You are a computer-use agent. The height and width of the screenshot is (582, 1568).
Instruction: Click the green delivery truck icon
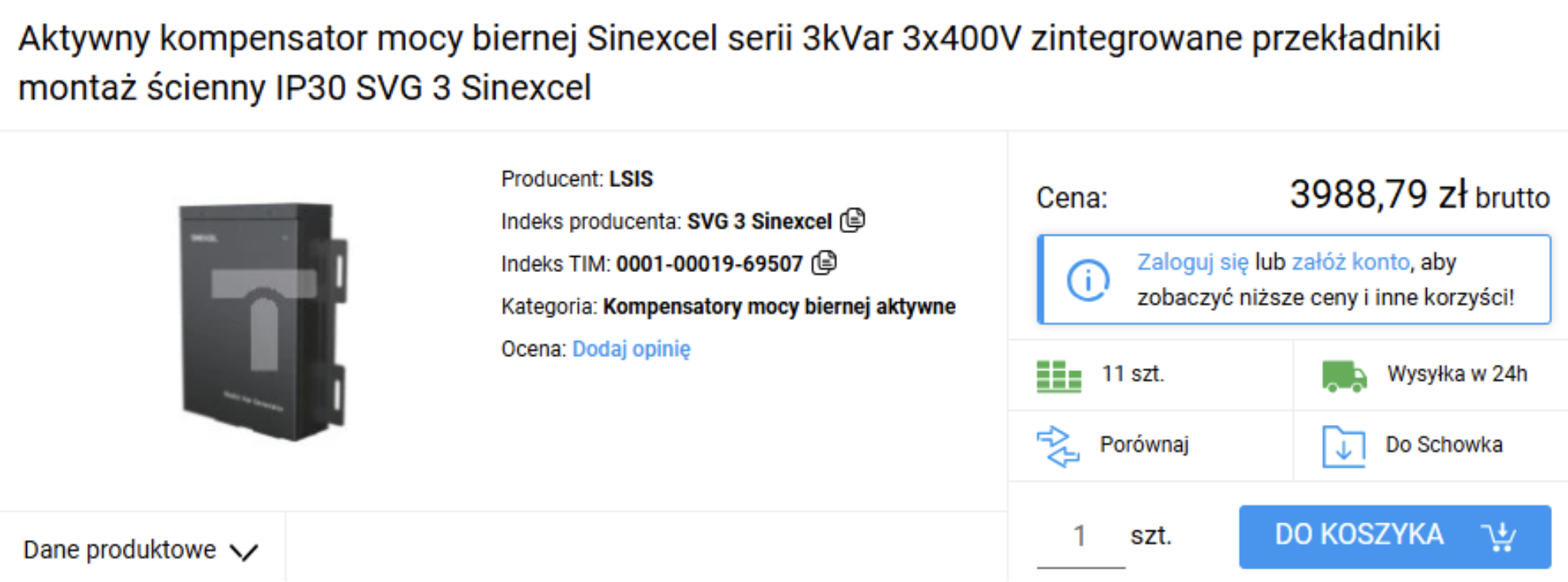pyautogui.click(x=1344, y=376)
